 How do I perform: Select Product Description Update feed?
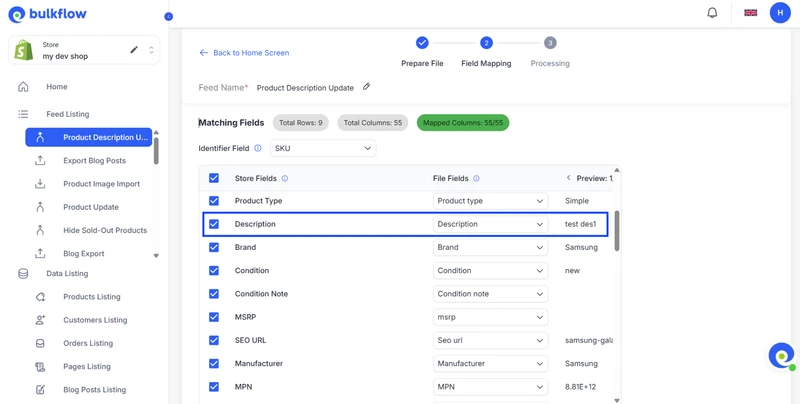coord(89,137)
